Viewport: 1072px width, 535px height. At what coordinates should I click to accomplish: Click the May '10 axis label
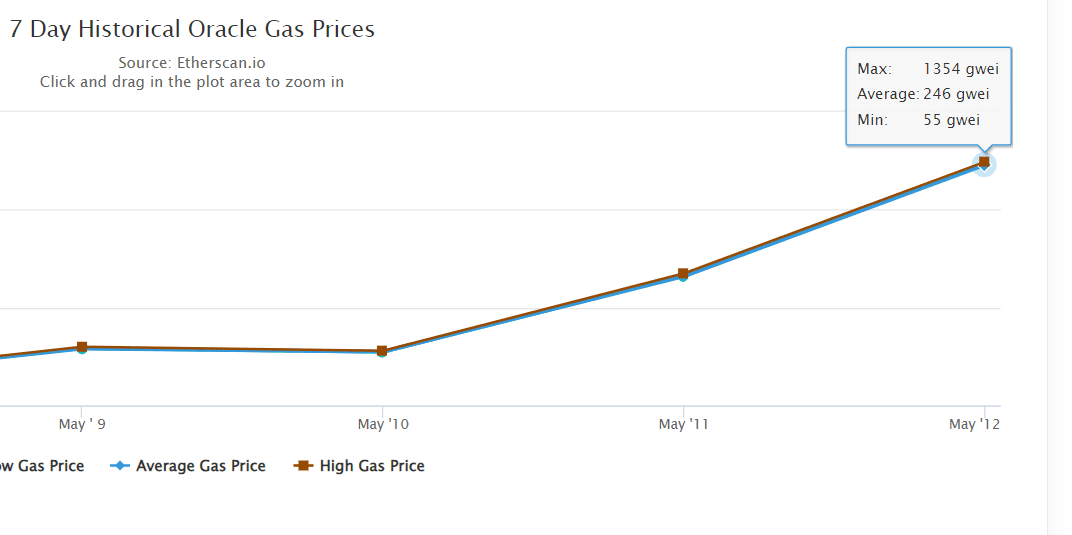coord(383,424)
